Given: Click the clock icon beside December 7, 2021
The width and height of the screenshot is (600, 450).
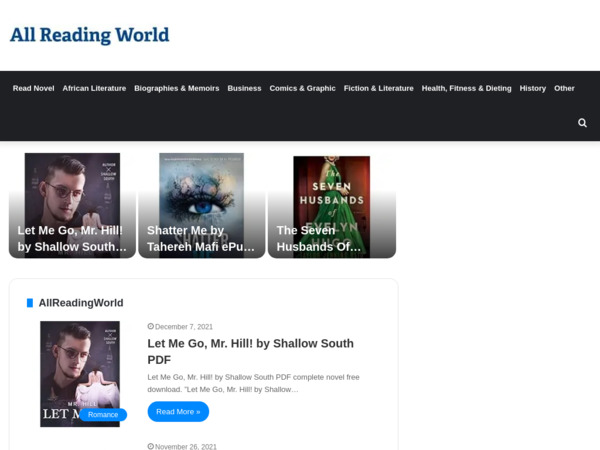Looking at the screenshot, I should pyautogui.click(x=151, y=326).
